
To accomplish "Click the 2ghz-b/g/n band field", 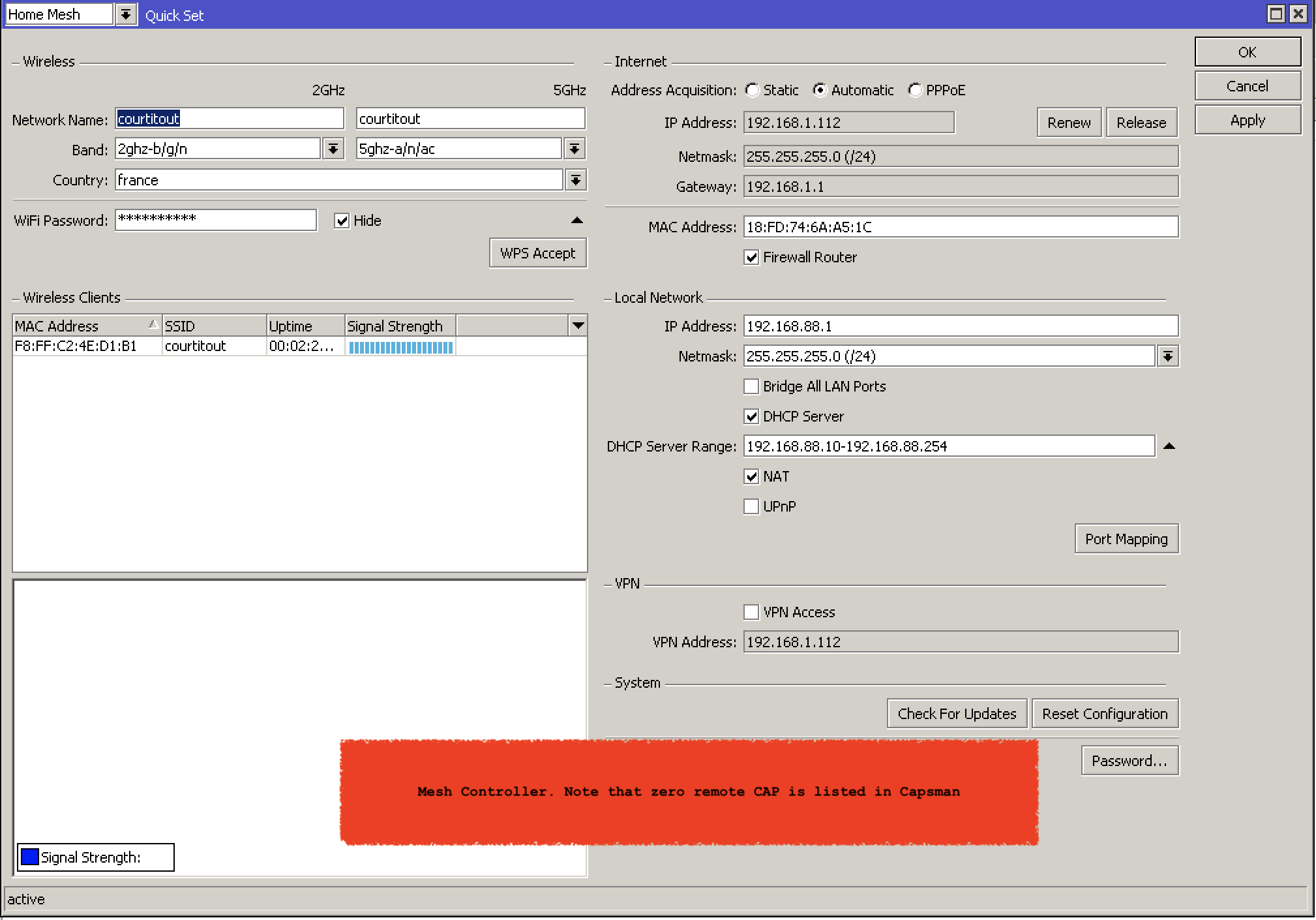I will click(x=218, y=149).
